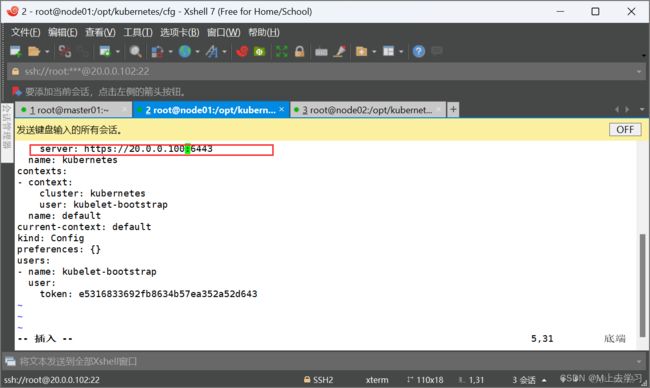Viewport: 650px width, 388px height.
Task: Click the green Xagent toolbar icon
Action: [x=260, y=51]
